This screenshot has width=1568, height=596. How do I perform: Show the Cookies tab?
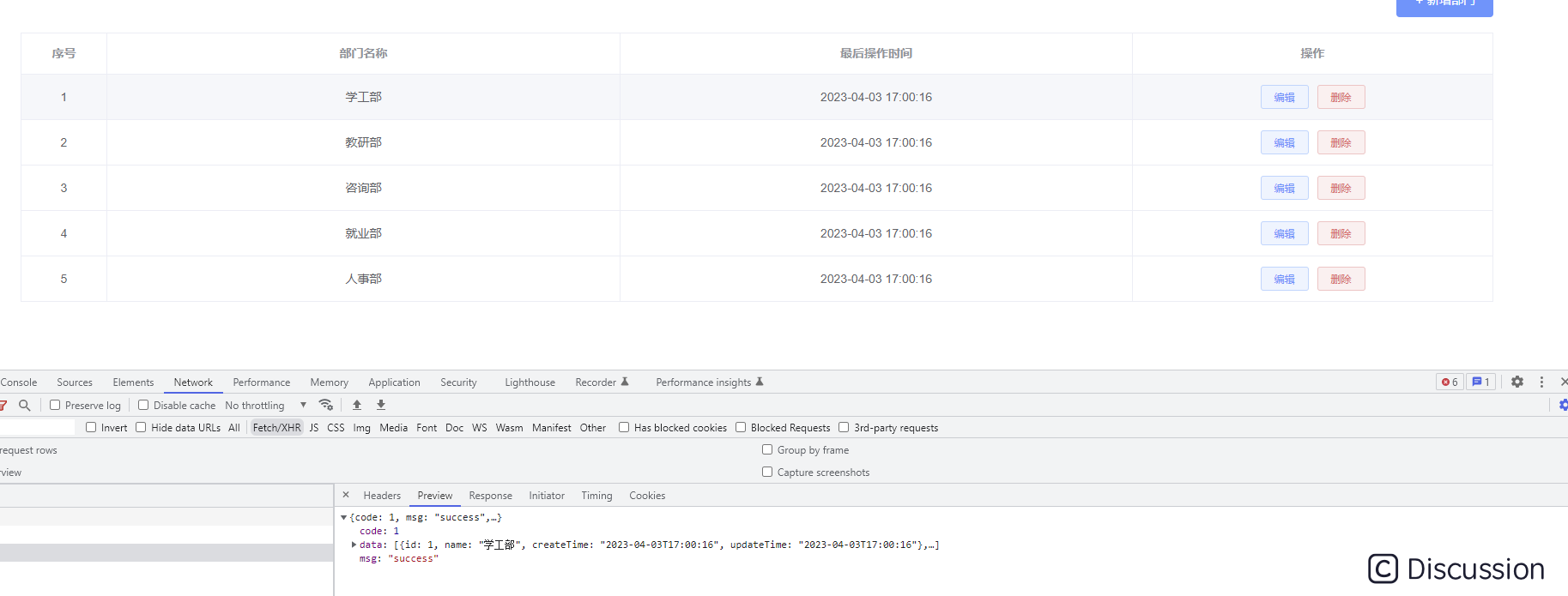(647, 496)
